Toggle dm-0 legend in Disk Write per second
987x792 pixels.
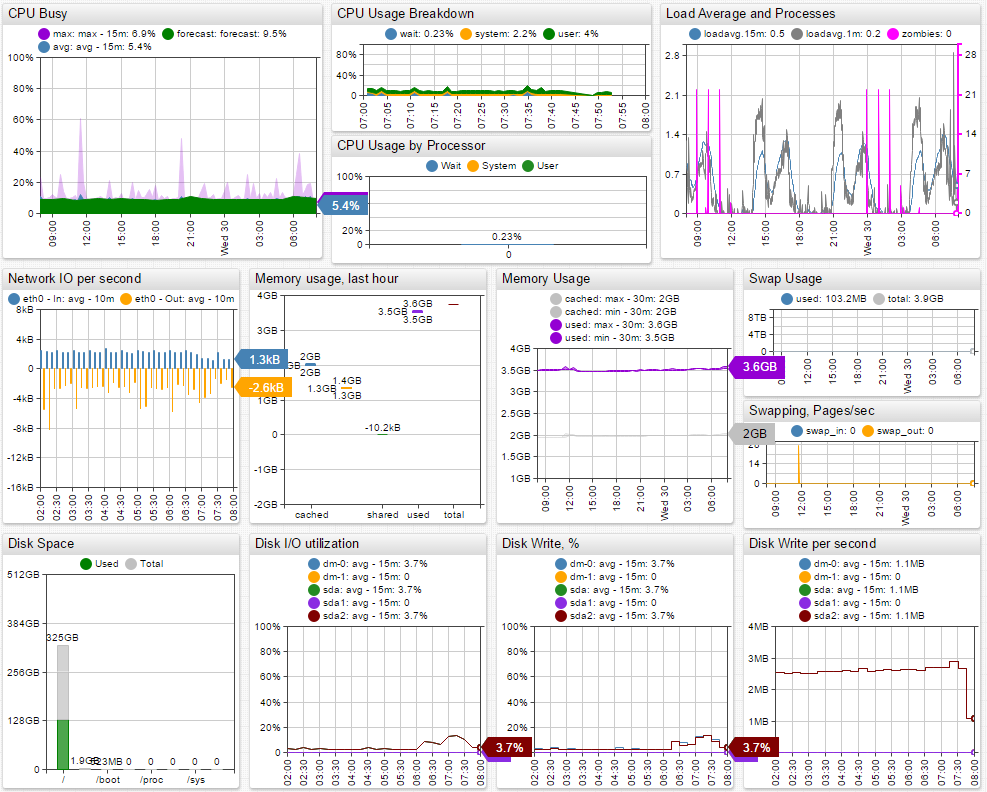pos(804,564)
